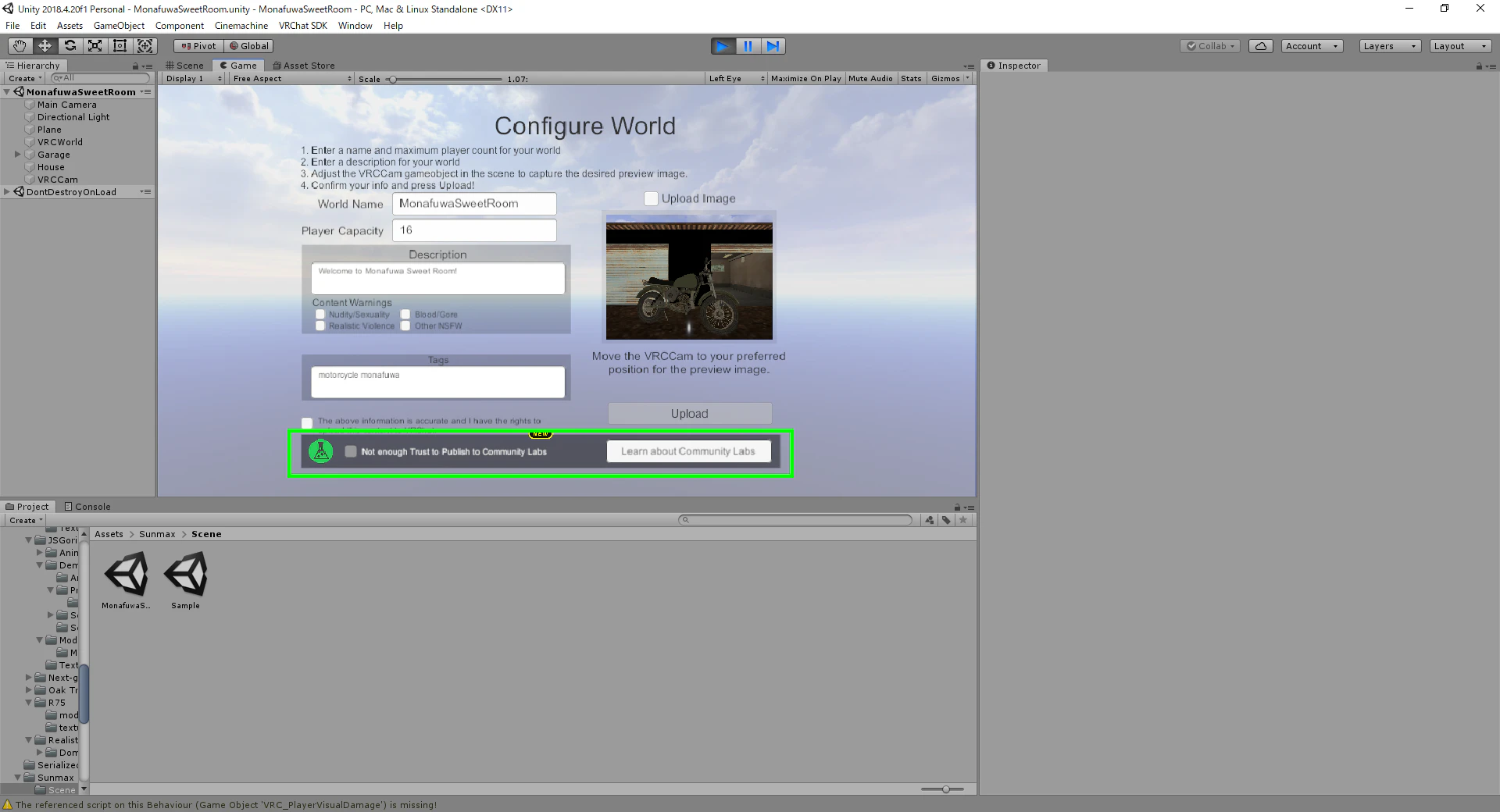Image resolution: width=1500 pixels, height=812 pixels.
Task: Select the Move tool
Action: pyautogui.click(x=45, y=46)
